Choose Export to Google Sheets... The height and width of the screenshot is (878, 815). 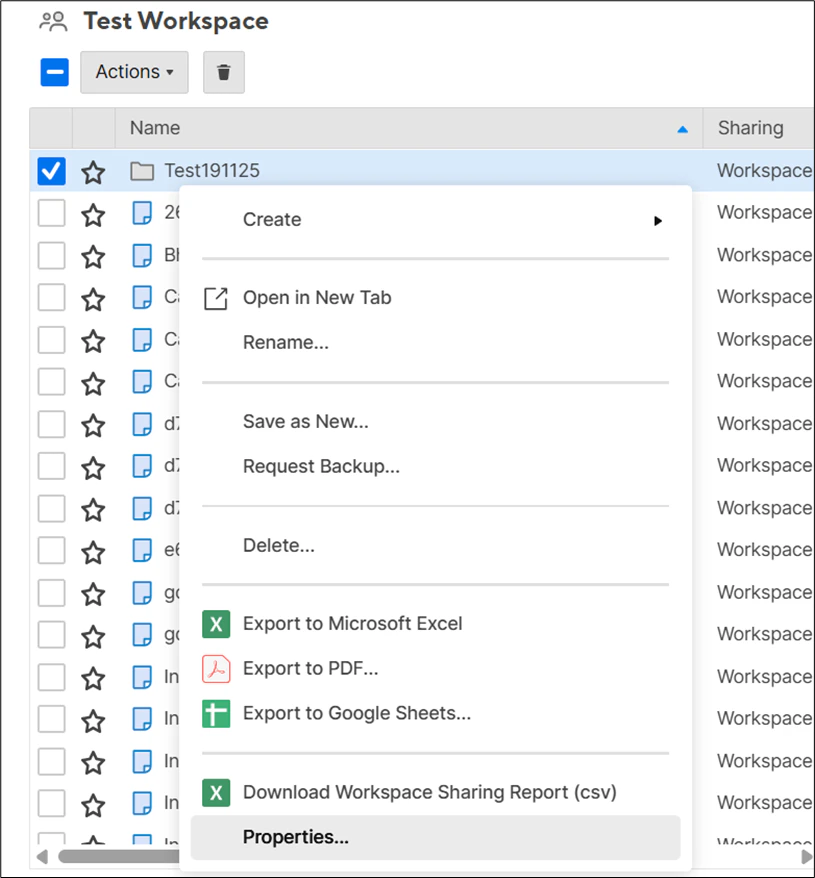[x=436, y=713]
